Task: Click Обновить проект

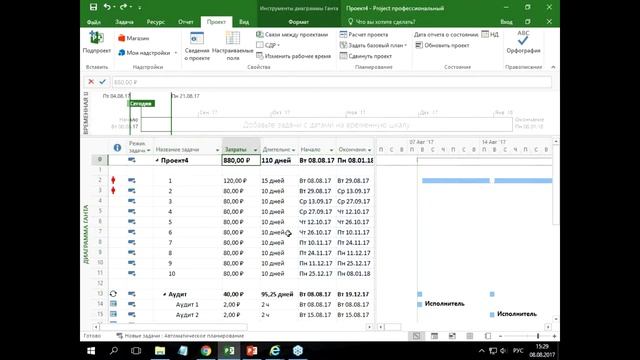Action: (442, 45)
